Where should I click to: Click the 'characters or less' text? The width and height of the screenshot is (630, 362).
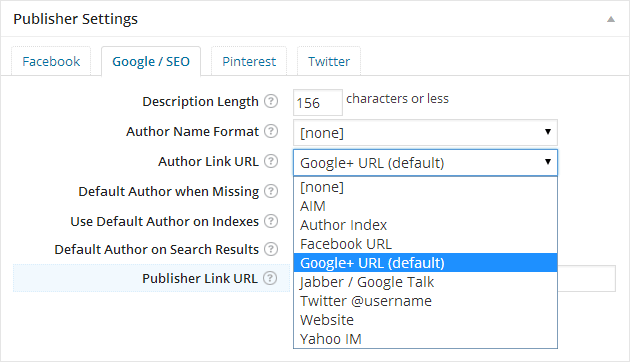(397, 98)
